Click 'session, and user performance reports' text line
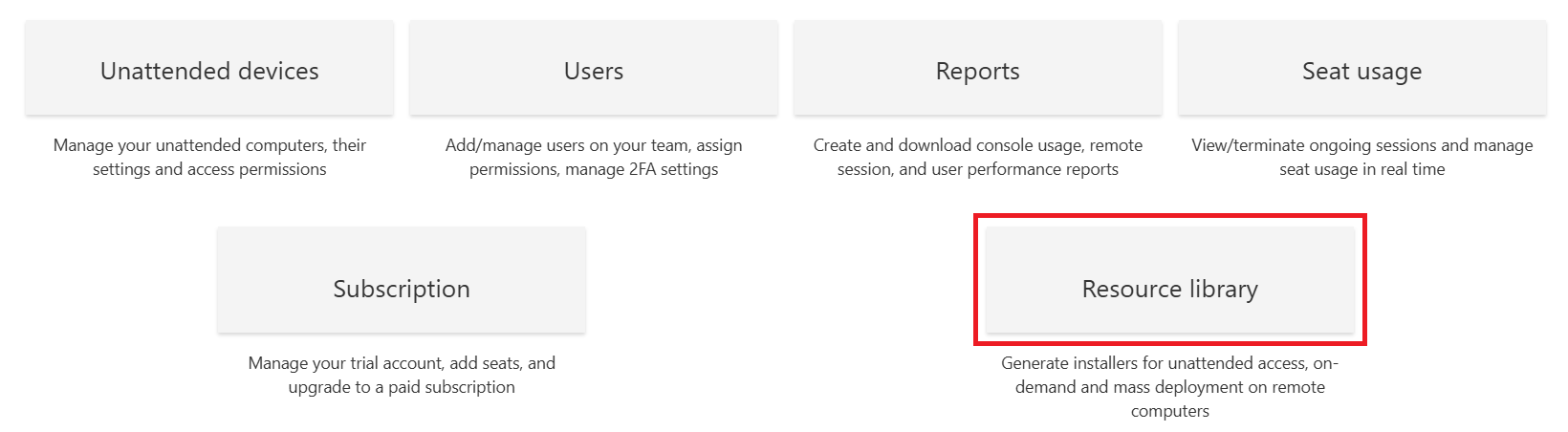The width and height of the screenshot is (1568, 432). (x=977, y=169)
